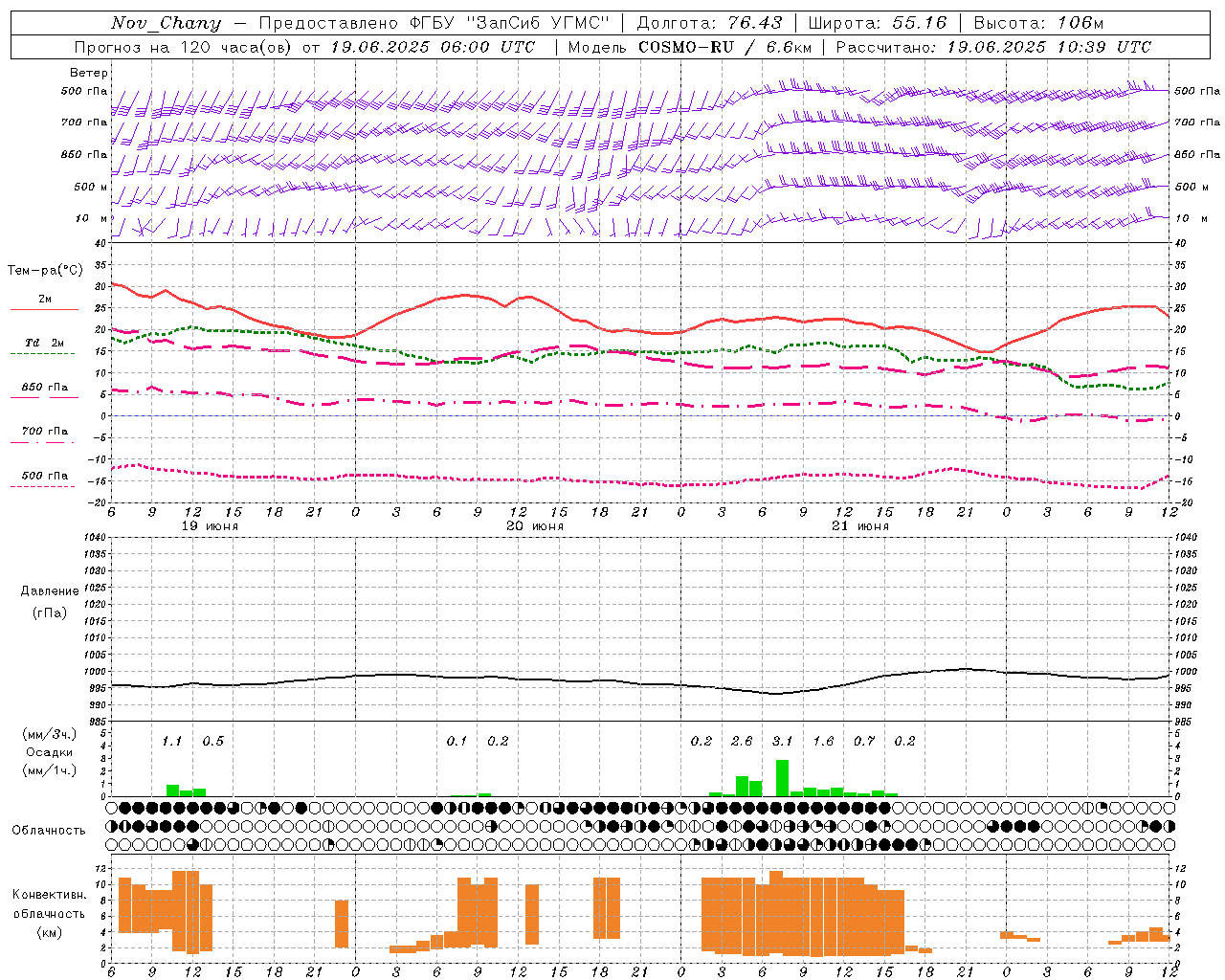The height and width of the screenshot is (980, 1225).
Task: Click the 'Модель COSMO-RU / 6.6км' model text
Action: pyautogui.click(x=690, y=47)
